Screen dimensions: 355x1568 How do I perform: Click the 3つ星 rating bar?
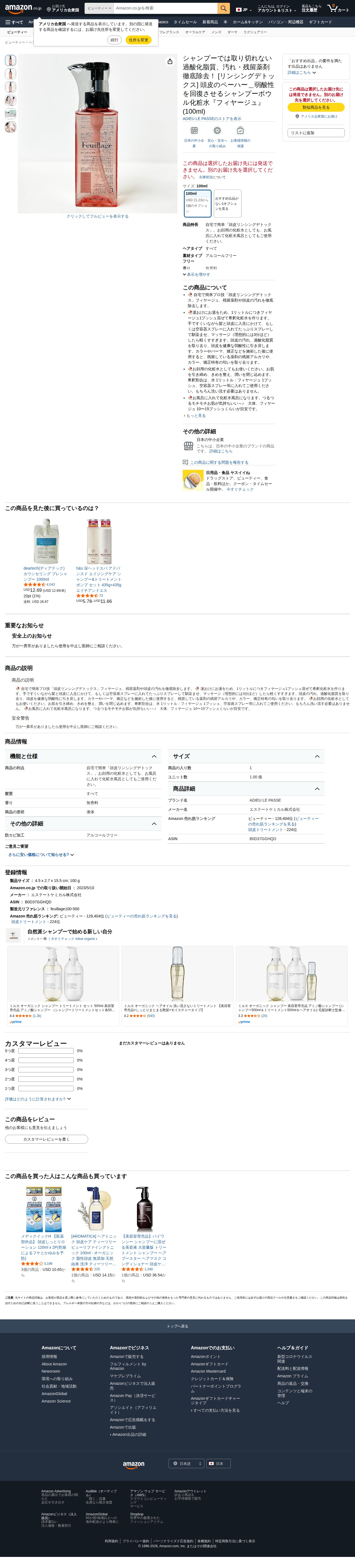click(x=46, y=1069)
